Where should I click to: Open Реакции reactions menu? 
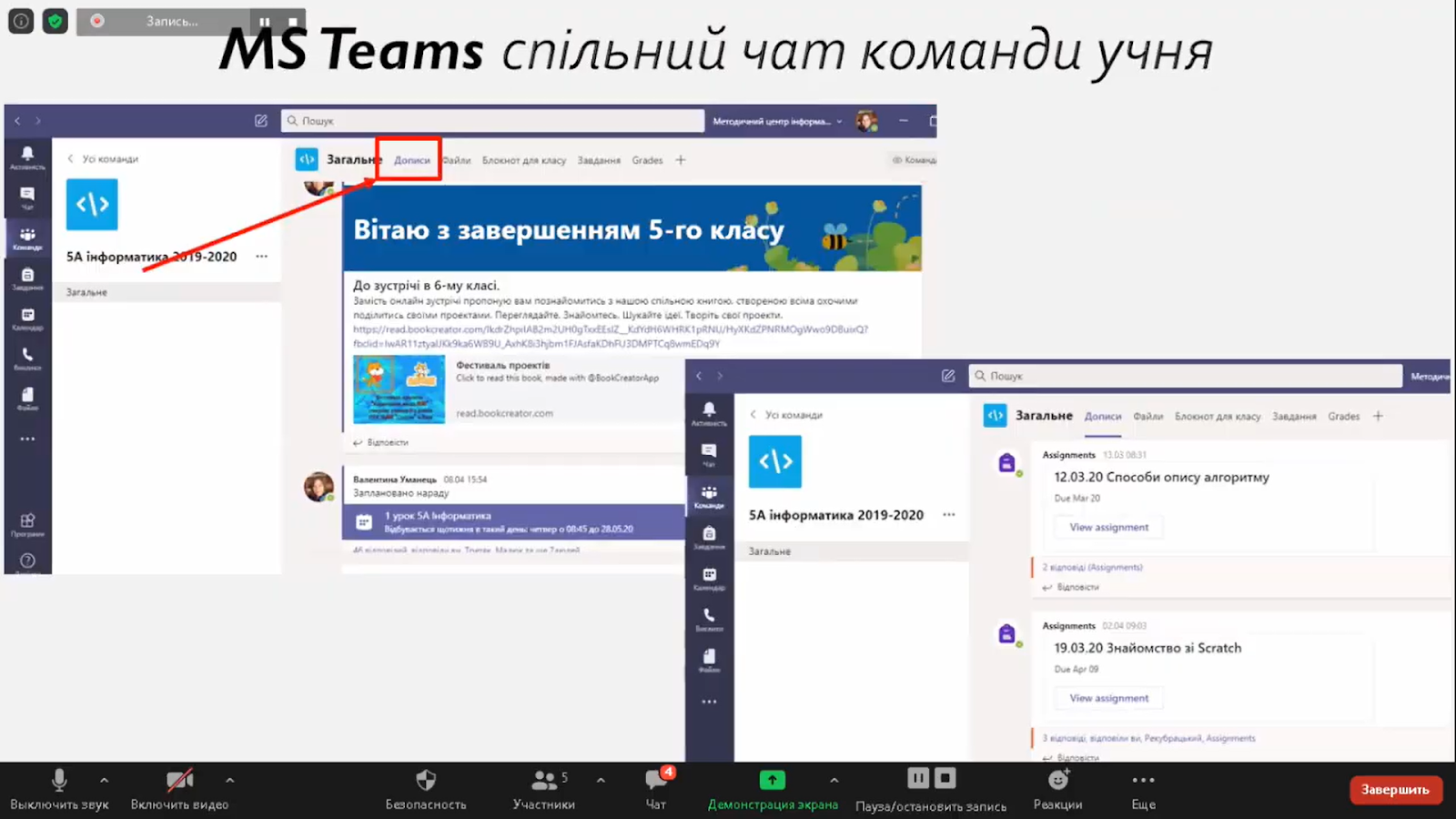(x=1057, y=789)
